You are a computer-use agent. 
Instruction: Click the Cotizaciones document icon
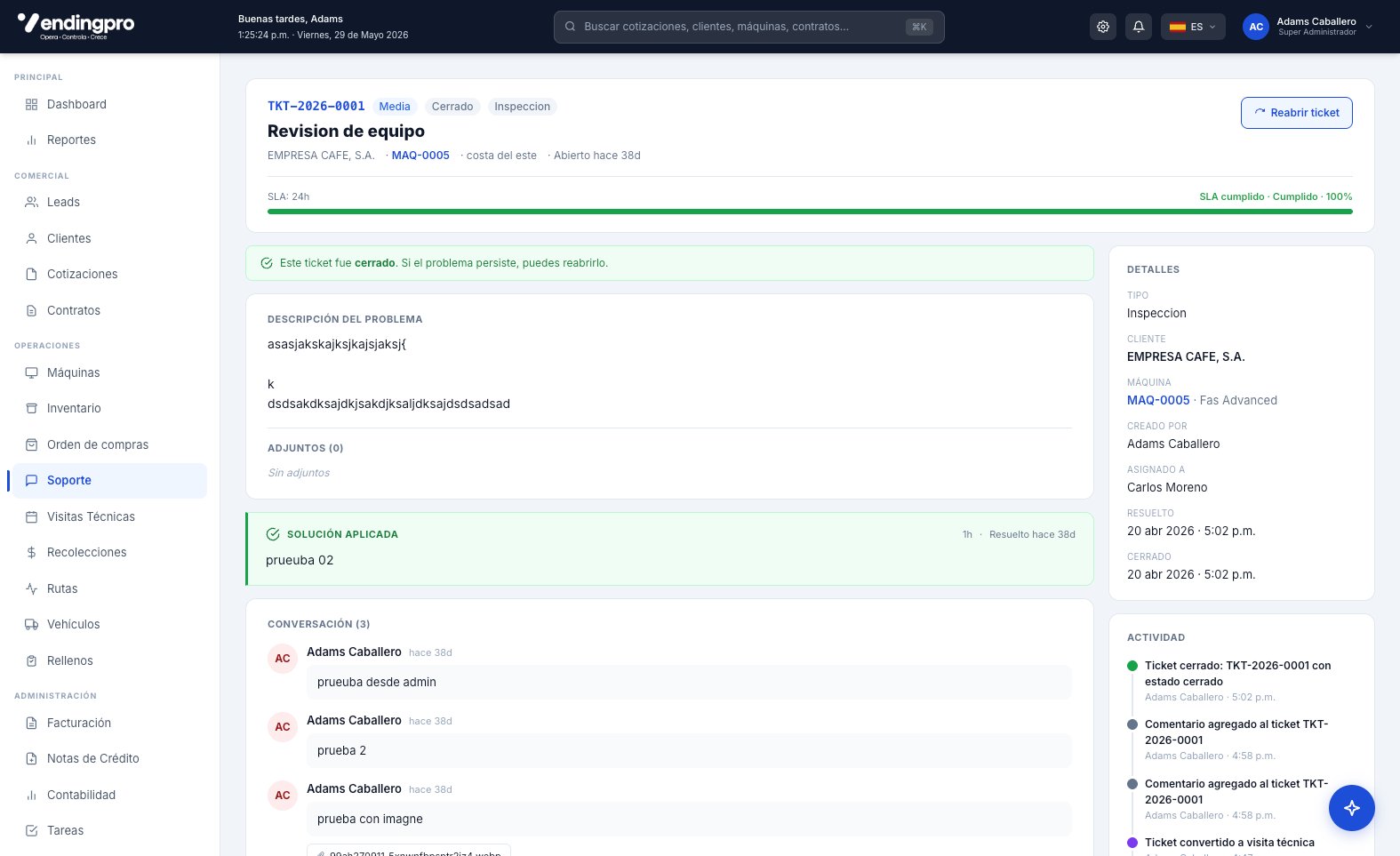(31, 275)
